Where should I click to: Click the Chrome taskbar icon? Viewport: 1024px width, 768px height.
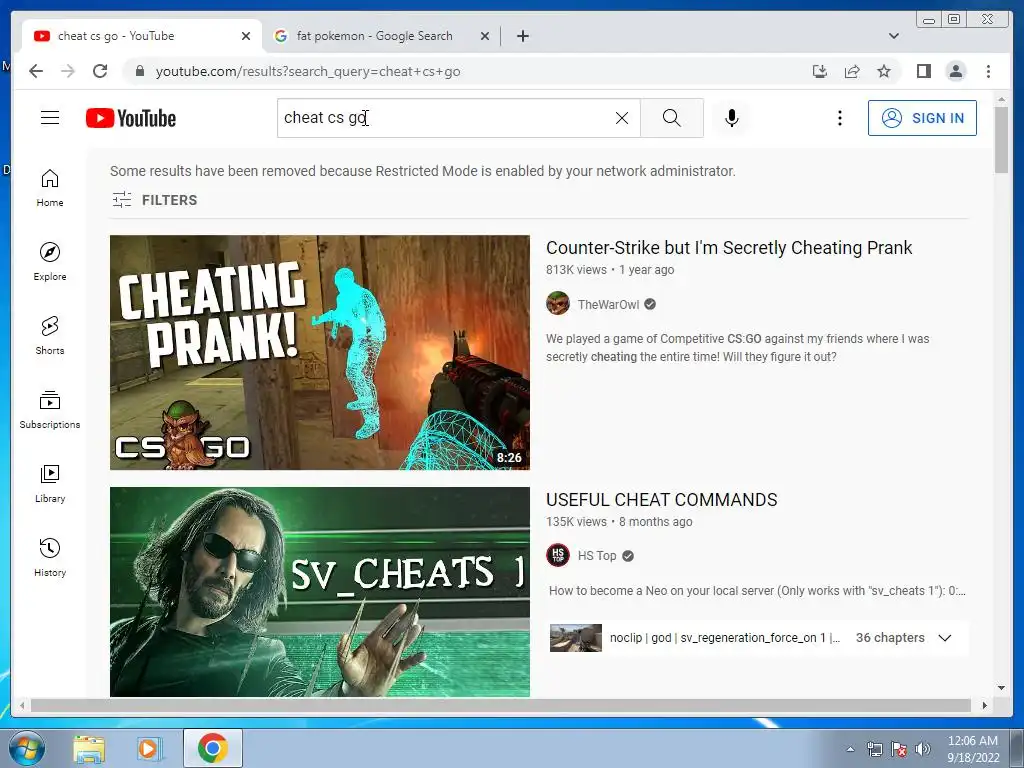pos(212,748)
